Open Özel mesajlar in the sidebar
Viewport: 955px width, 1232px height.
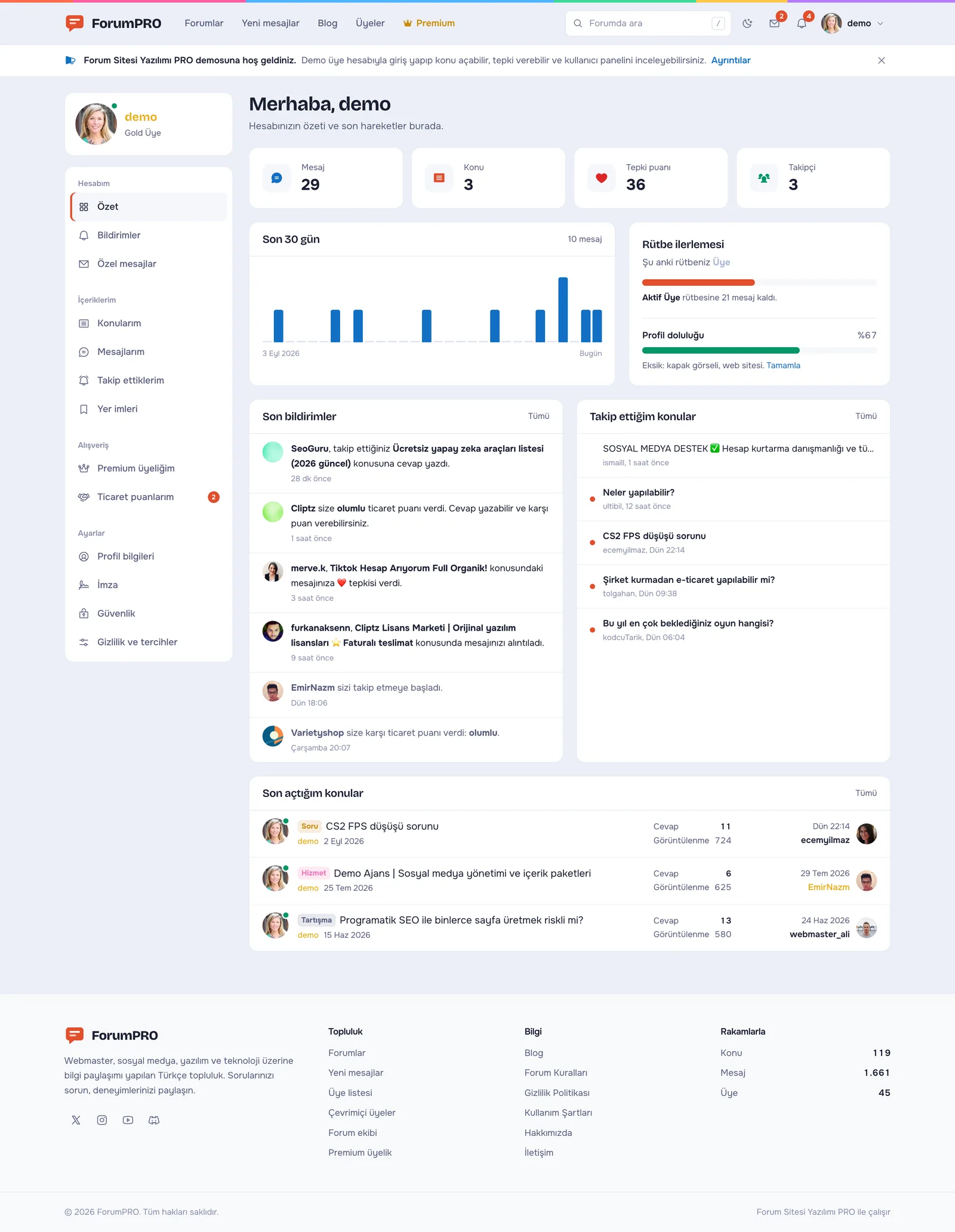click(149, 264)
